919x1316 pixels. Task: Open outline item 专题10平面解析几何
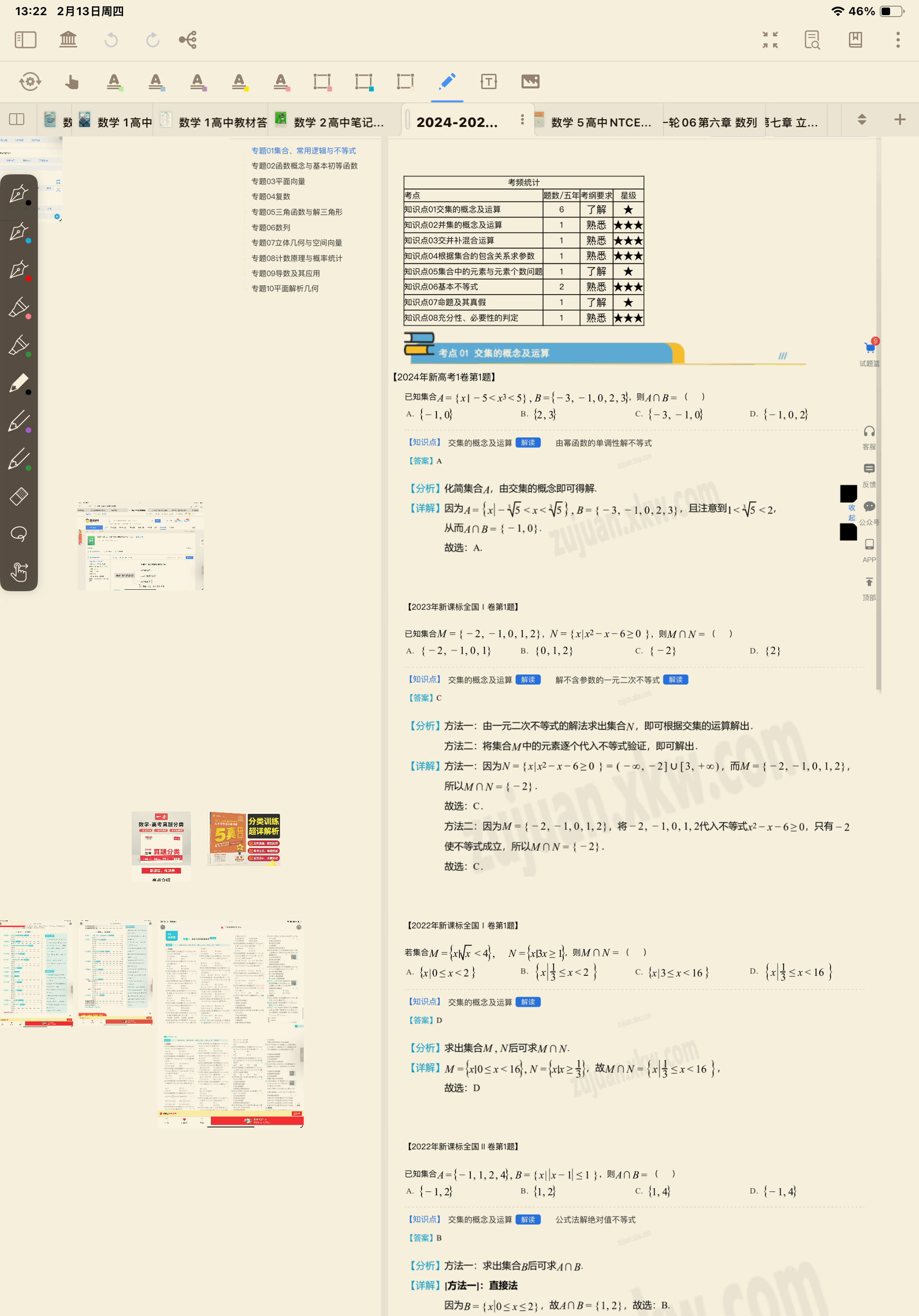click(285, 288)
